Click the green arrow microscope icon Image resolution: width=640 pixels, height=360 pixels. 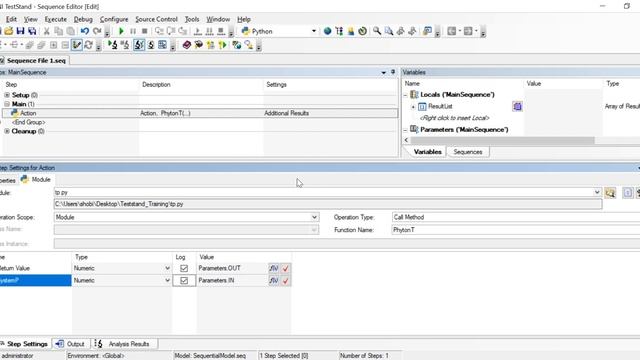point(113,45)
